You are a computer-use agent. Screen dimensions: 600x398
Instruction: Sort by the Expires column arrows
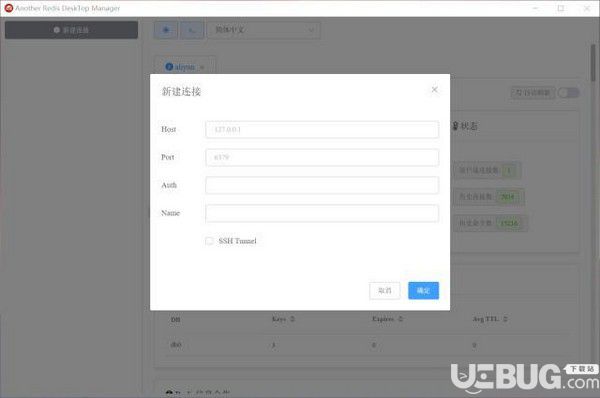(401, 319)
